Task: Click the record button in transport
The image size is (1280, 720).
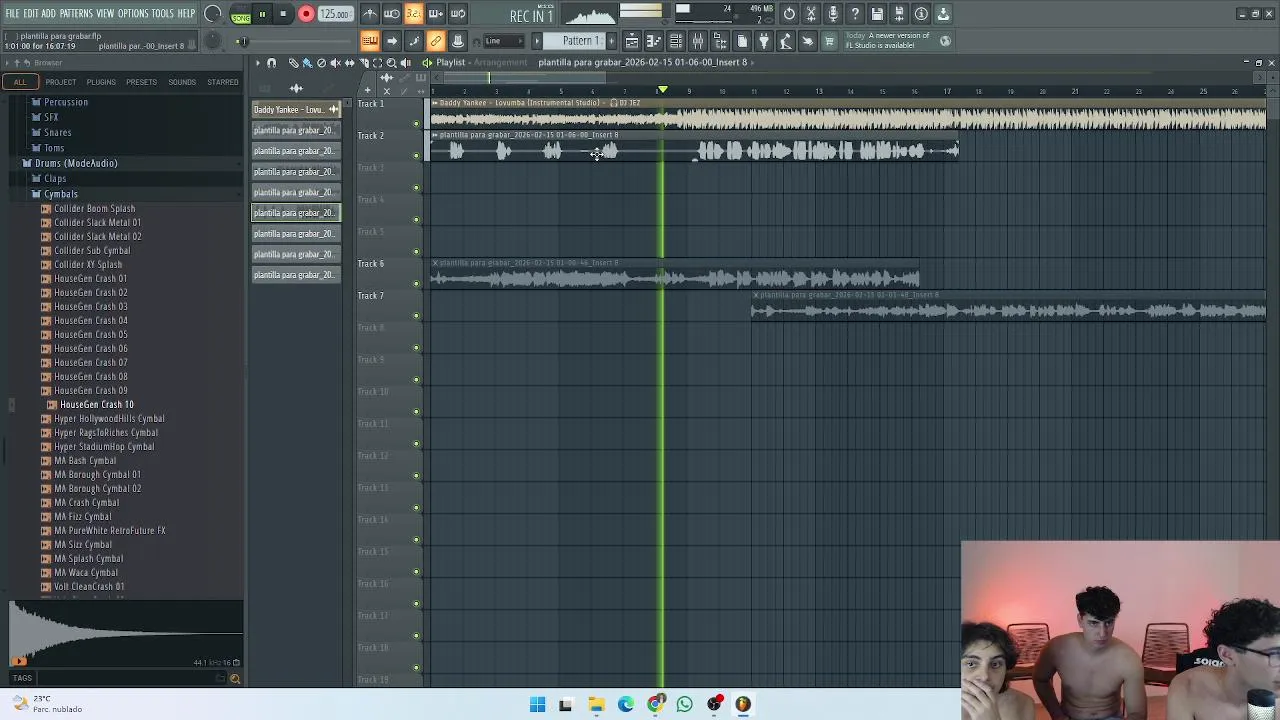Action: point(306,14)
